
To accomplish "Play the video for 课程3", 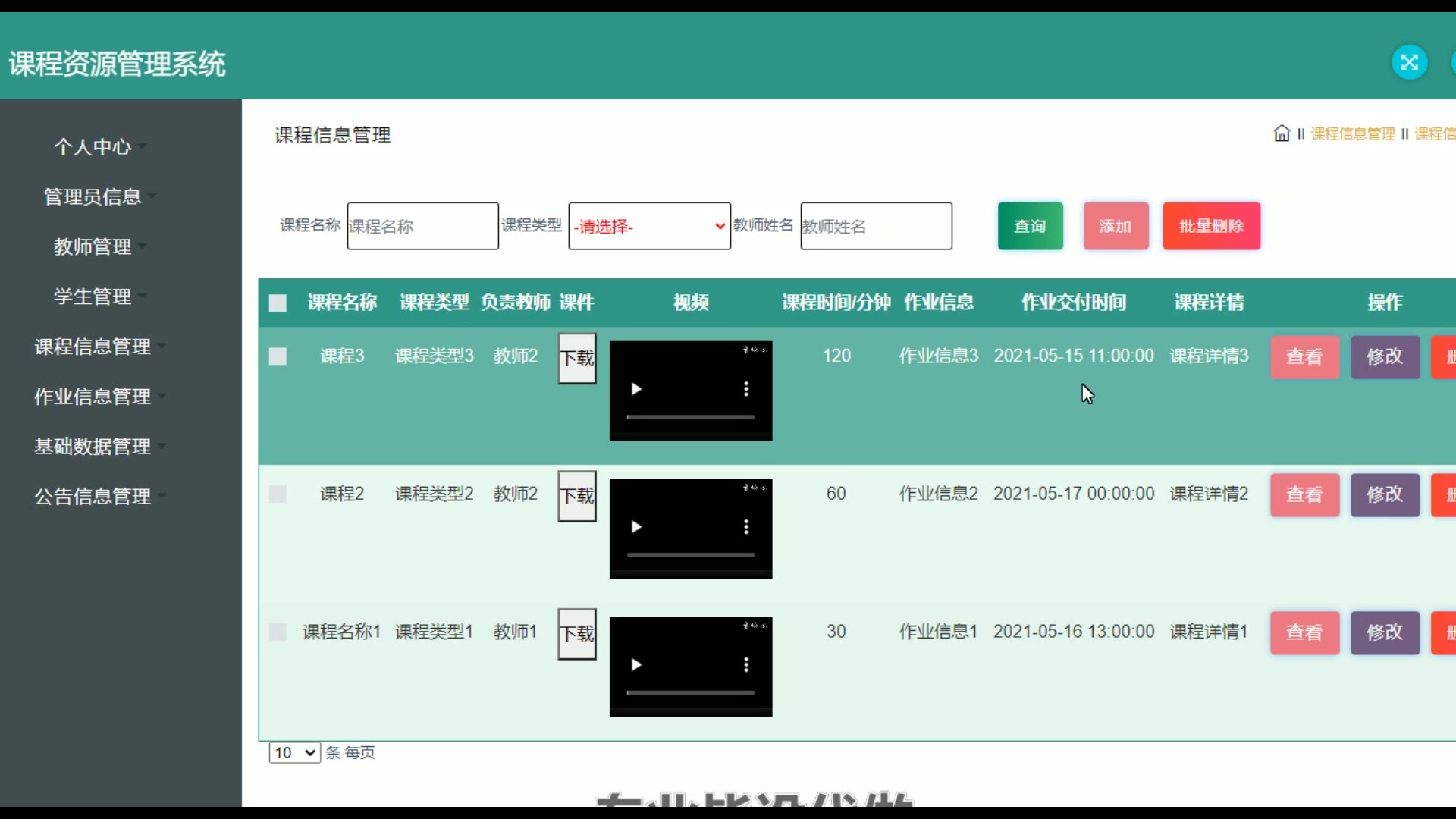I will (636, 389).
